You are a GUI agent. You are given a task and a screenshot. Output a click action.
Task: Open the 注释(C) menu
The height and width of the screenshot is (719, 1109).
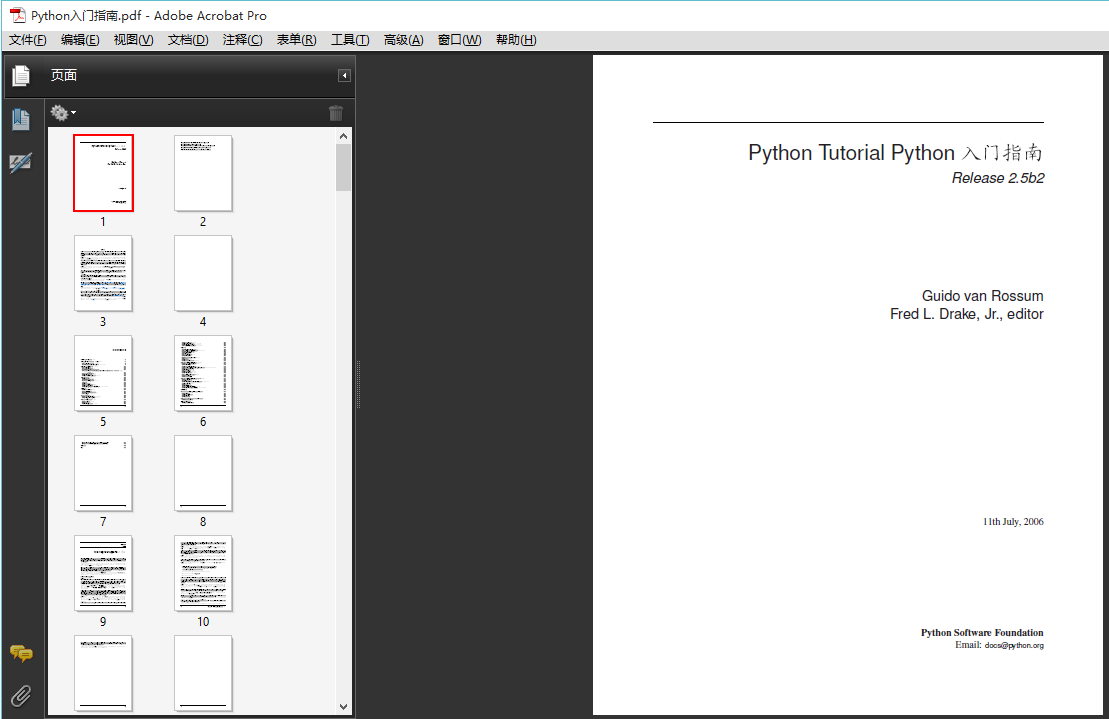pos(243,40)
